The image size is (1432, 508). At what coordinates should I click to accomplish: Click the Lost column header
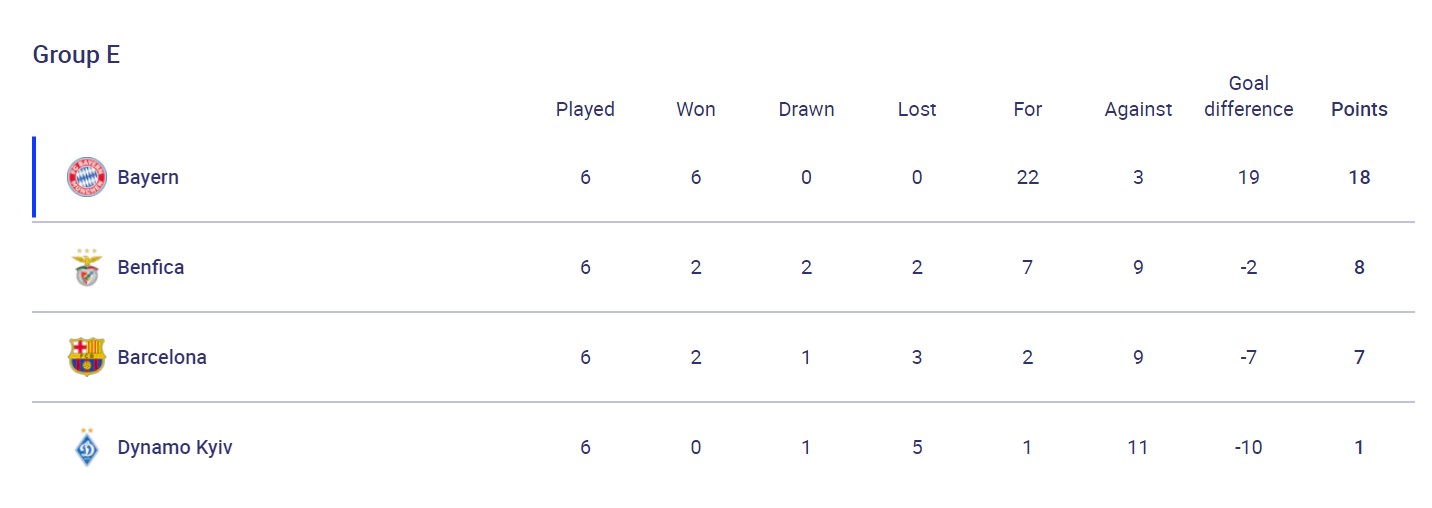tap(917, 109)
